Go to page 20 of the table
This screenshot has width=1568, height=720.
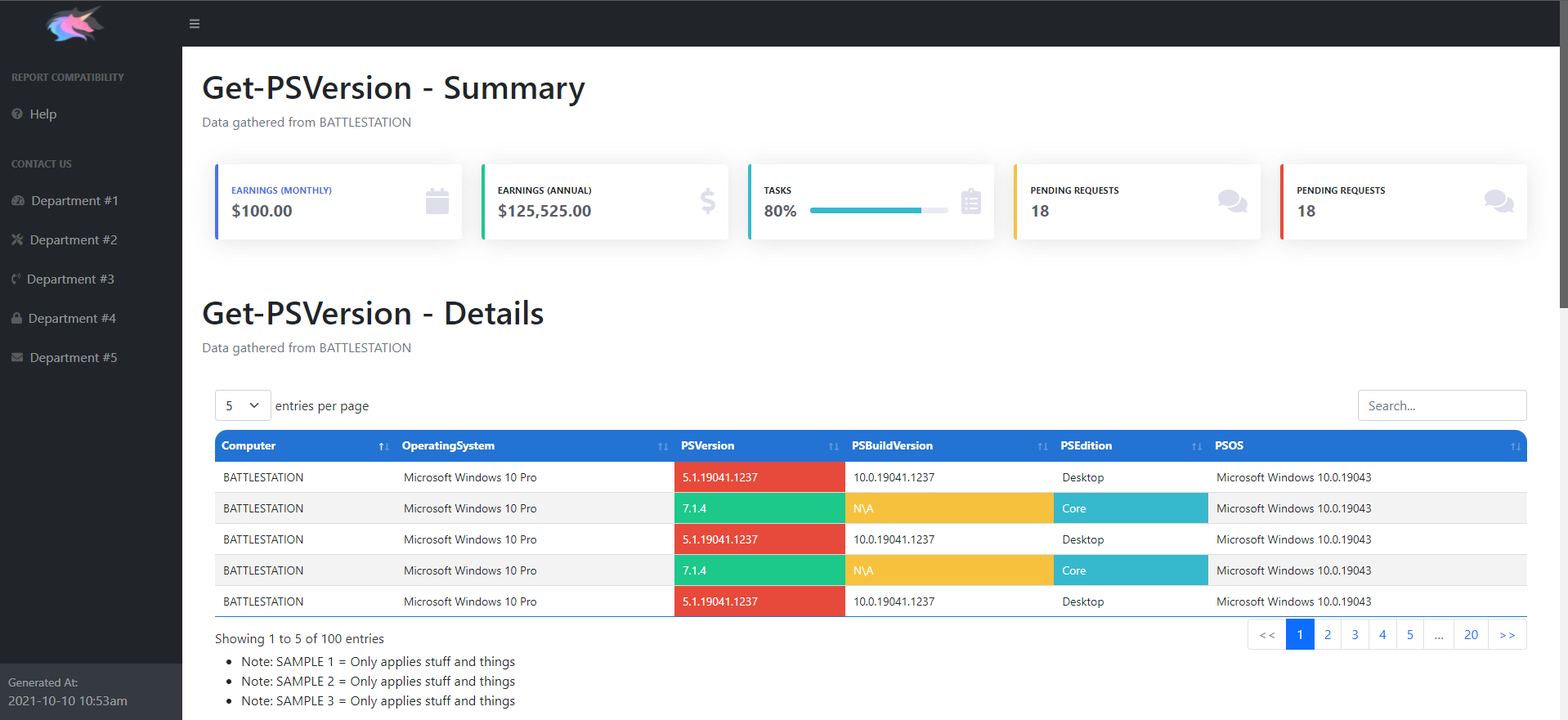1471,635
